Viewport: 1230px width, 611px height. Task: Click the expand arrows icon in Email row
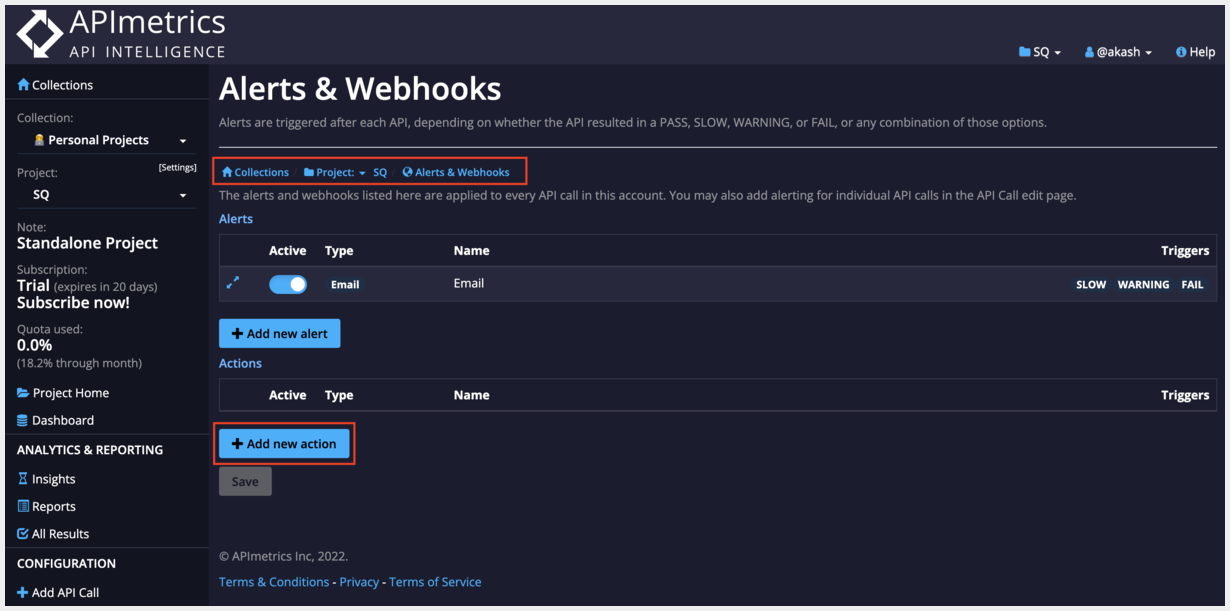[x=233, y=283]
